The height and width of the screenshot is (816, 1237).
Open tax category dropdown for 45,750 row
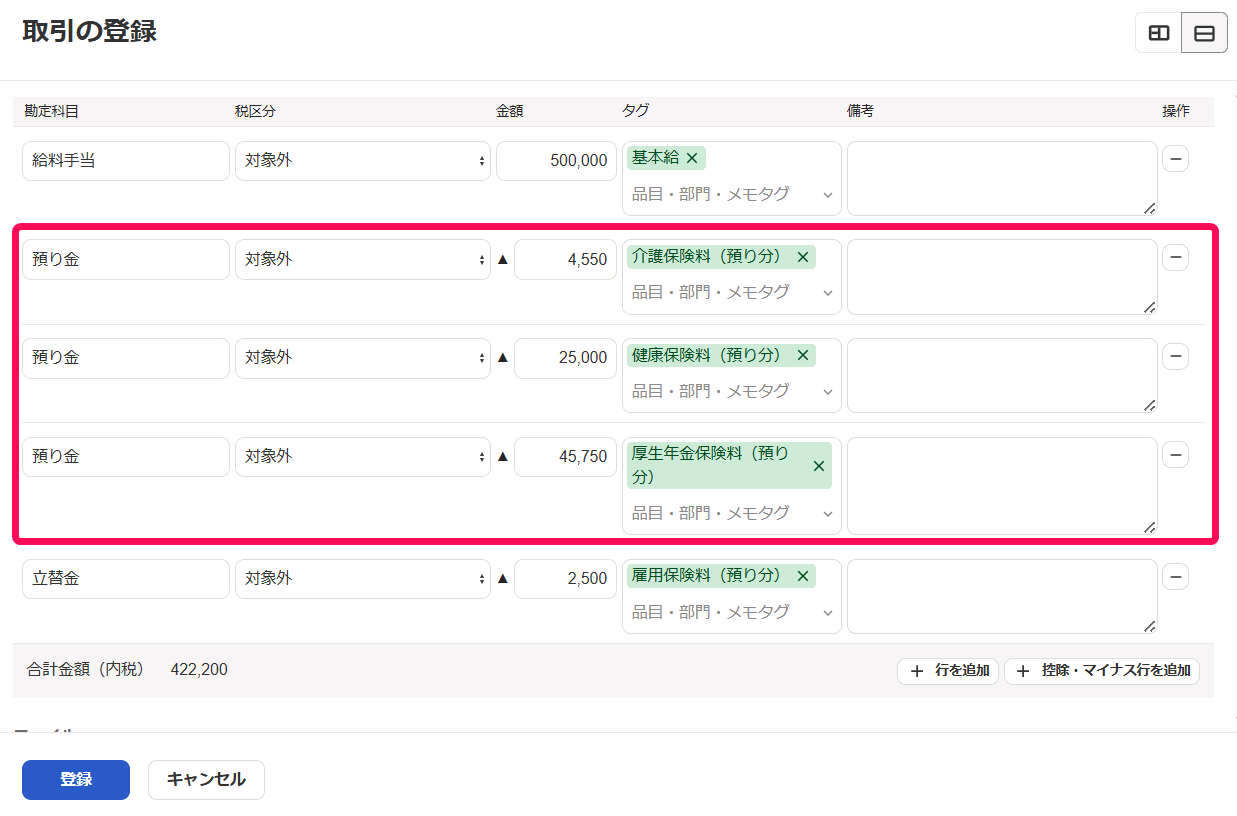tap(363, 457)
